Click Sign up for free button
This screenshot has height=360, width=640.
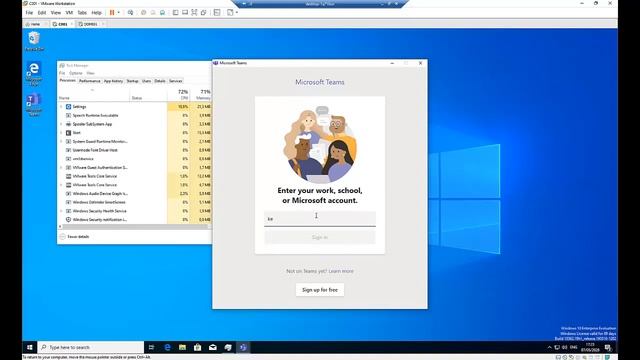(x=320, y=290)
